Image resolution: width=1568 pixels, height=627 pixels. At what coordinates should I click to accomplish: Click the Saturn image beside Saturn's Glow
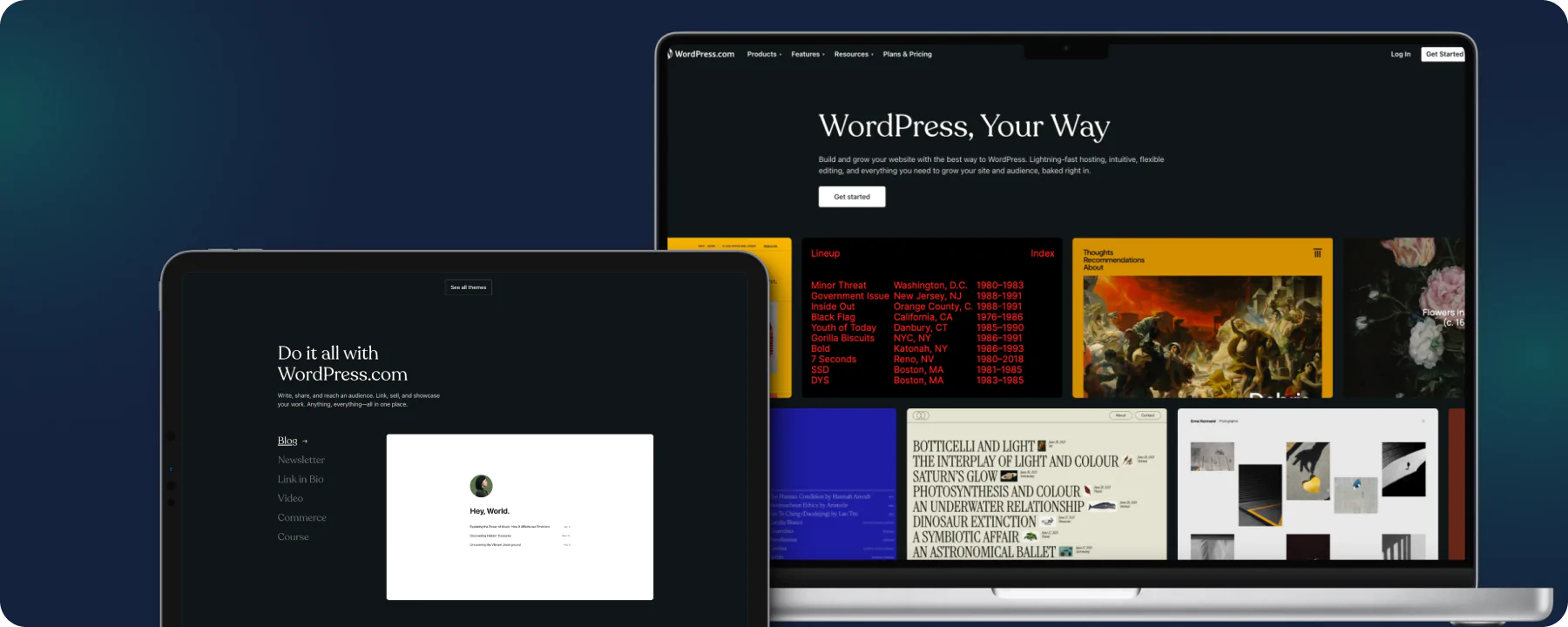tap(1009, 476)
